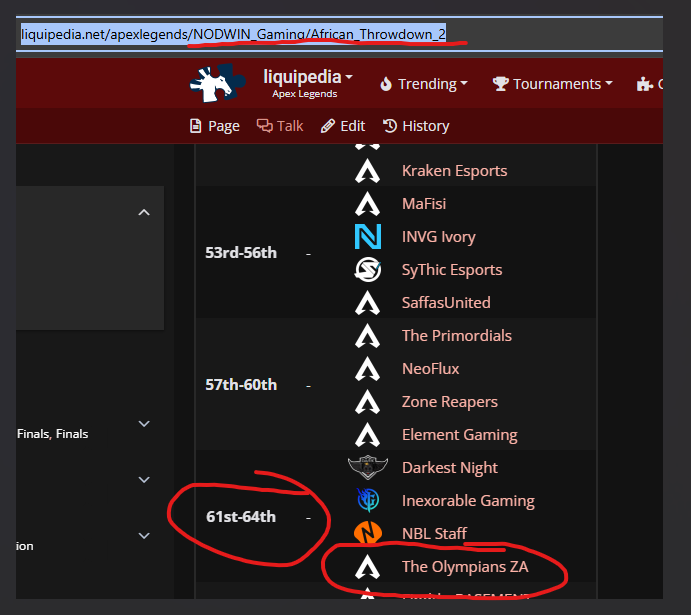691x615 pixels.
Task: Select the History tab
Action: [416, 126]
